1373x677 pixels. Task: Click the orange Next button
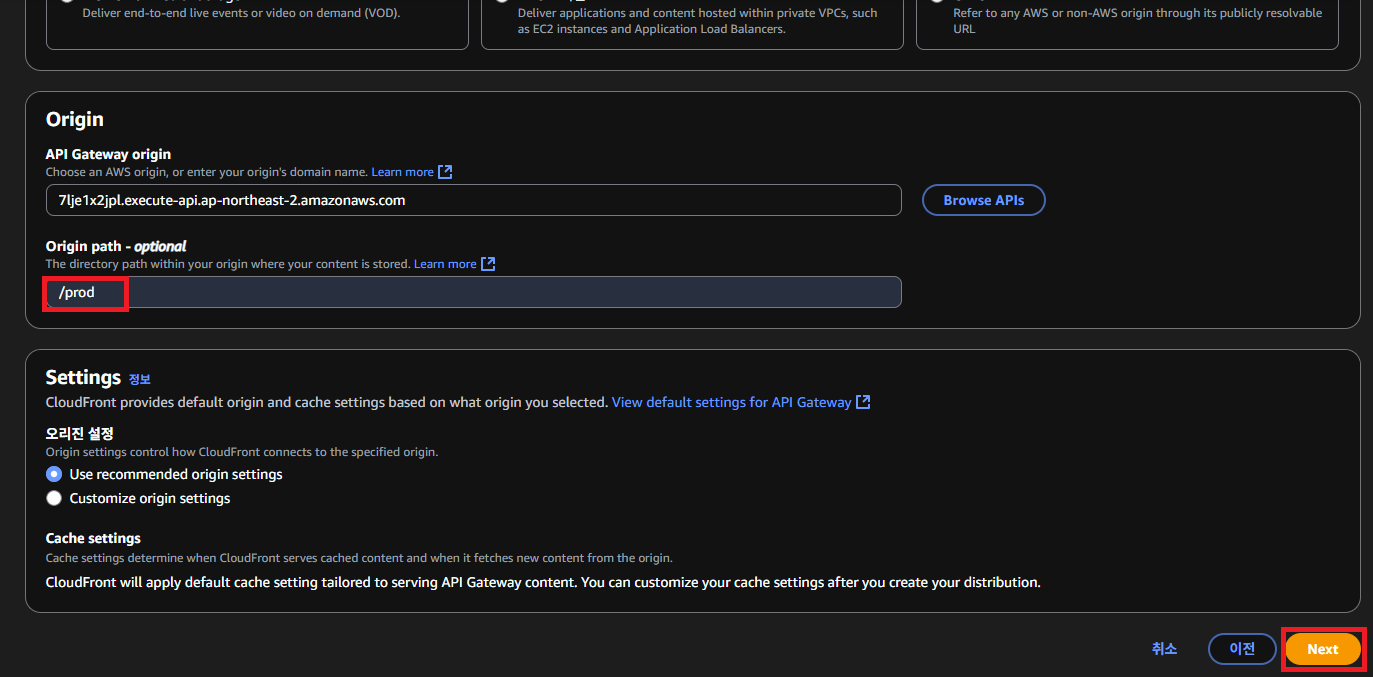(1322, 649)
